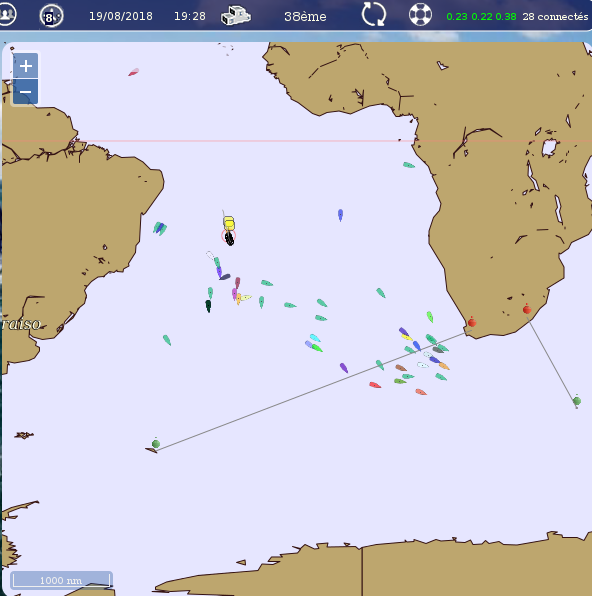Viewport: 592px width, 596px height.
Task: Select the blue boat west of Africa
Action: [x=340, y=215]
